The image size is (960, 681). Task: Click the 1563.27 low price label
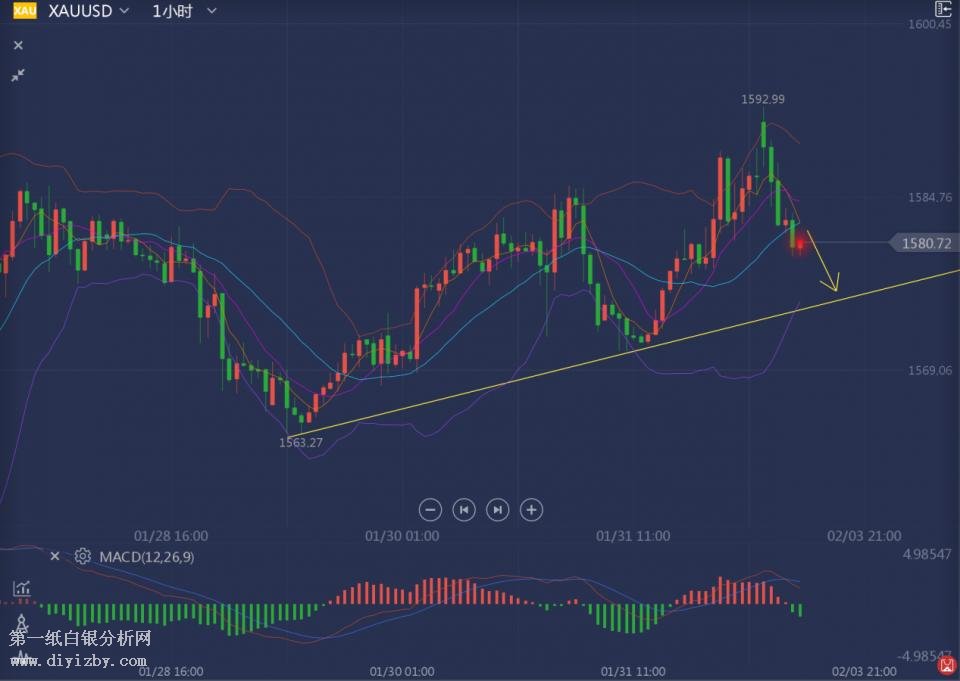pyautogui.click(x=300, y=441)
